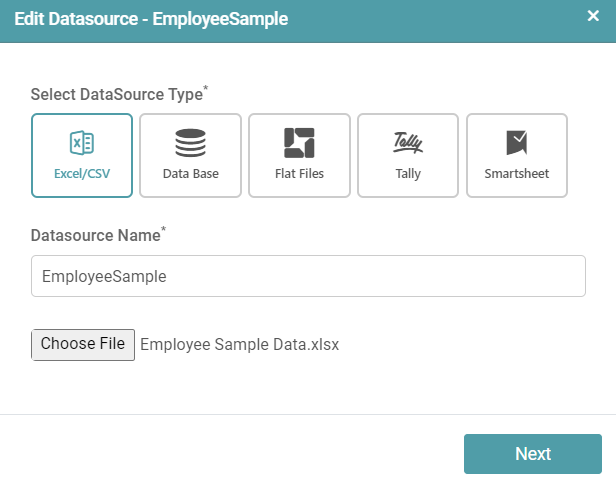Click the 'Tally' text under the logo
Viewport: 616px width, 485px height.
click(x=408, y=174)
